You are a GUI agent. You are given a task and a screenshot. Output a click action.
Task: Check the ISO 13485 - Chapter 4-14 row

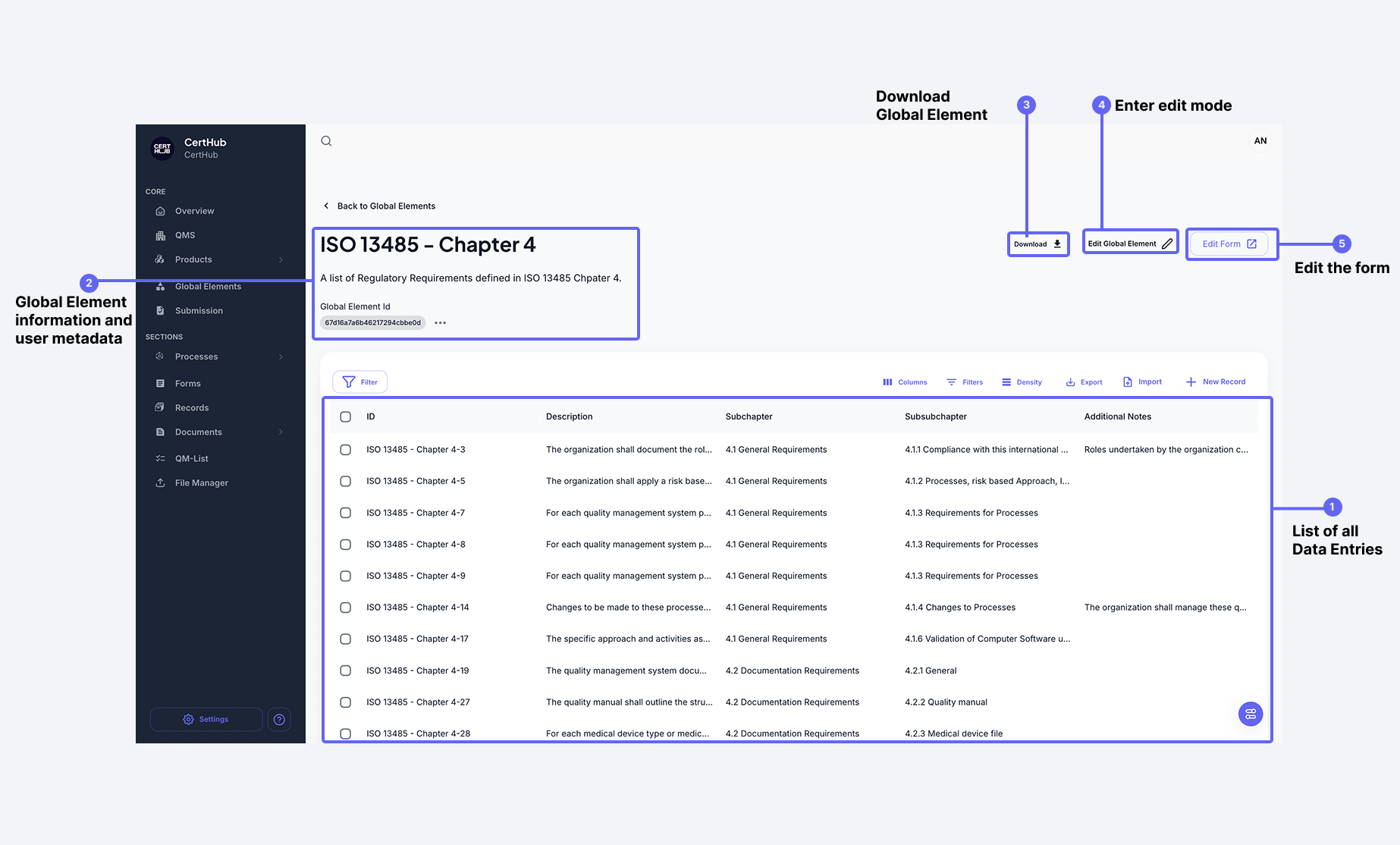pyautogui.click(x=346, y=608)
